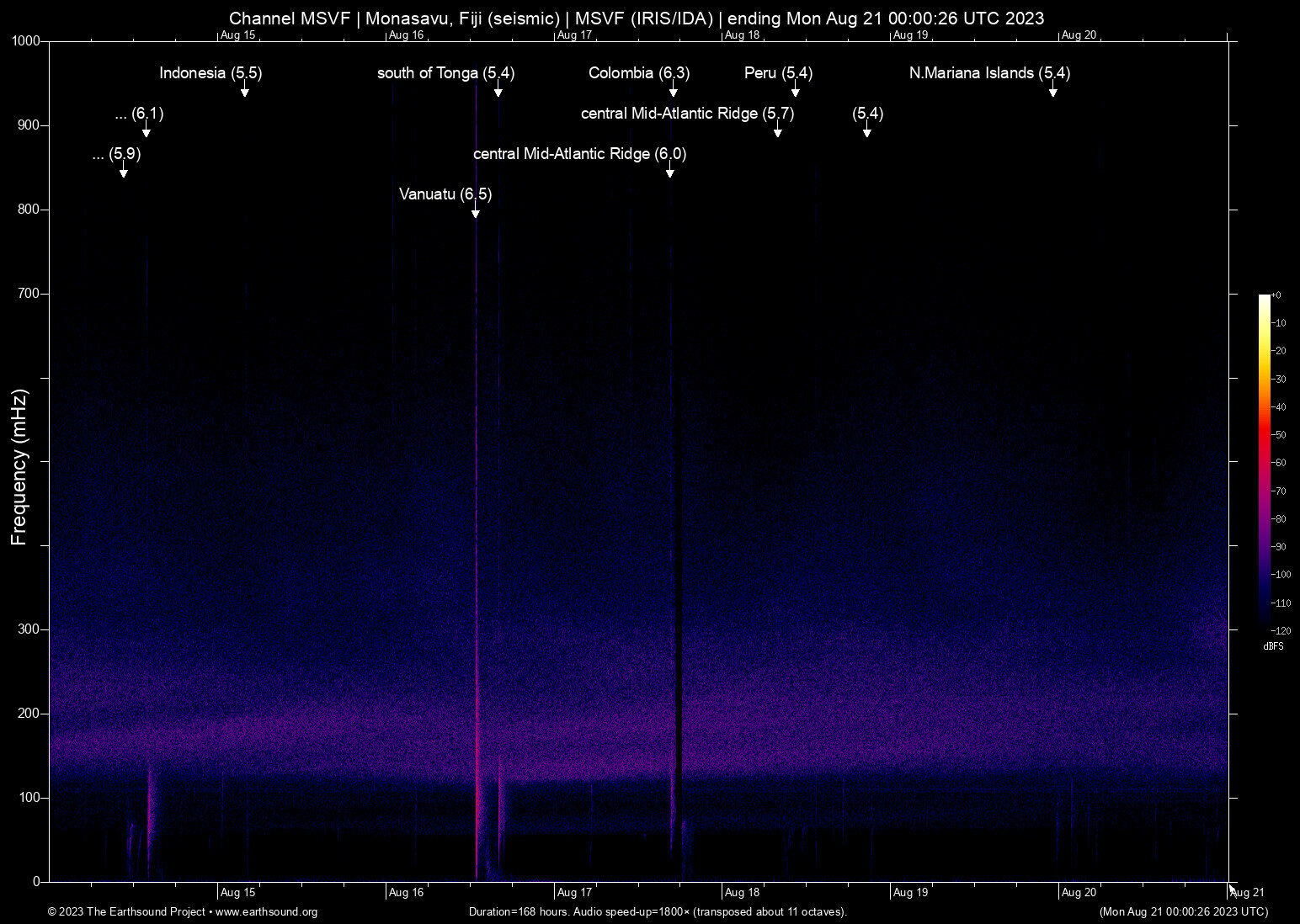Select the unnamed "... (6.1)" event label

(140, 114)
